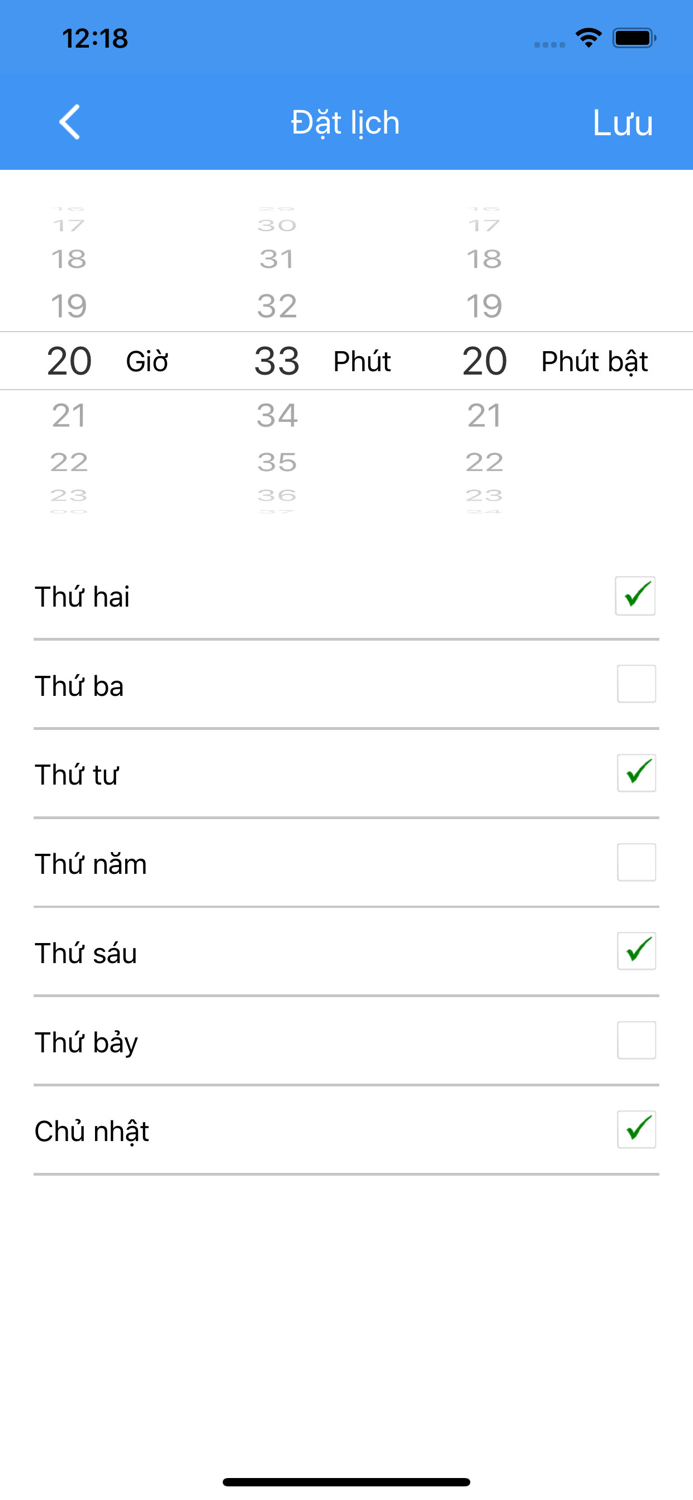Tap the status bar clock
The height and width of the screenshot is (1500, 693).
tap(95, 39)
